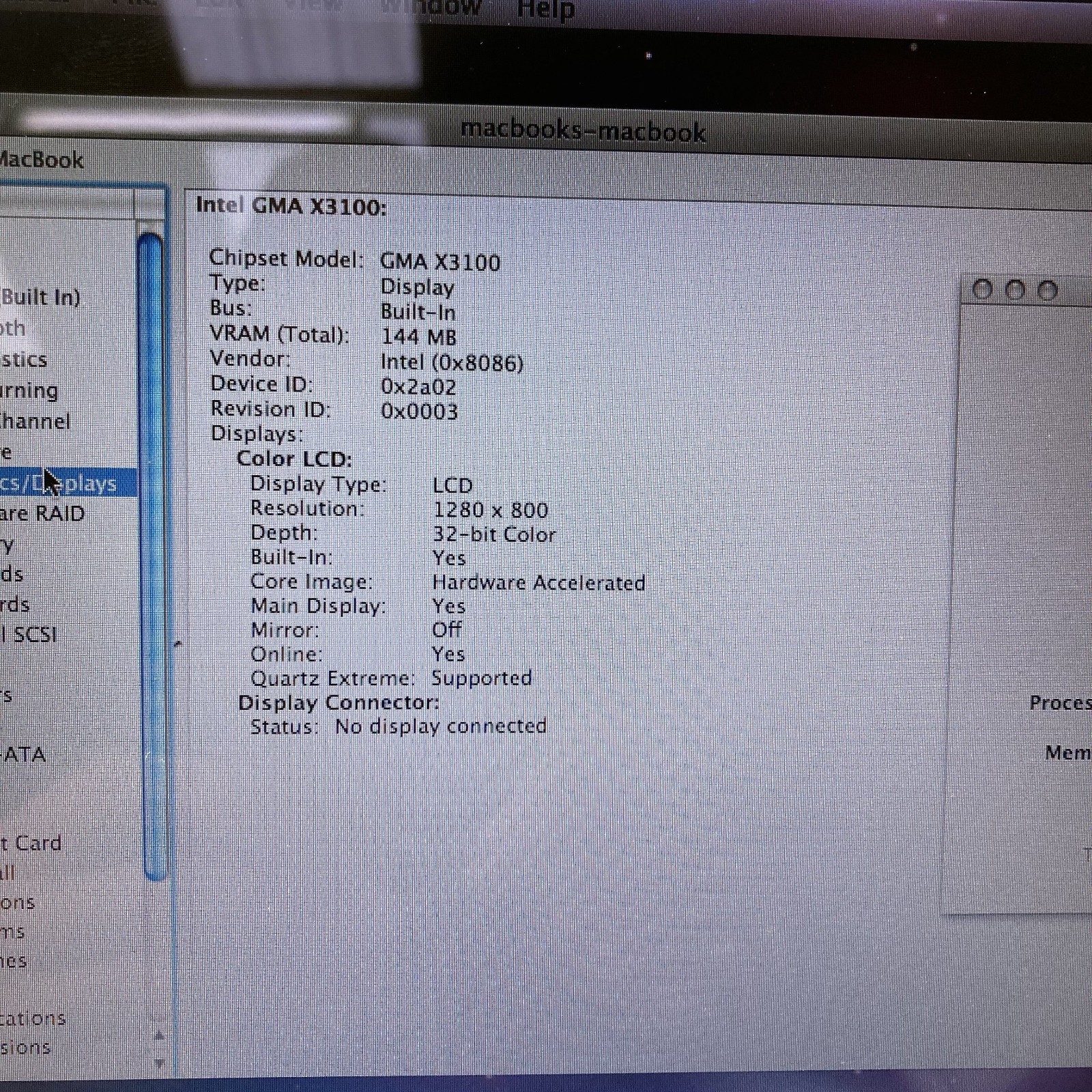Click the Quartz Extreme Supported value
The height and width of the screenshot is (1092, 1092).
coord(481,678)
